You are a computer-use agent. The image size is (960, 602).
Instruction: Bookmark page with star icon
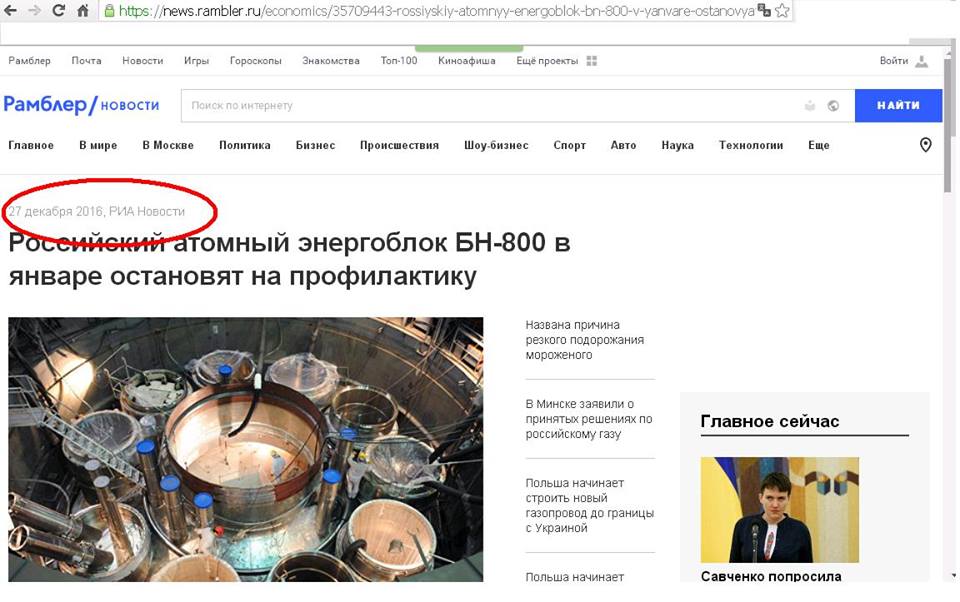782,10
